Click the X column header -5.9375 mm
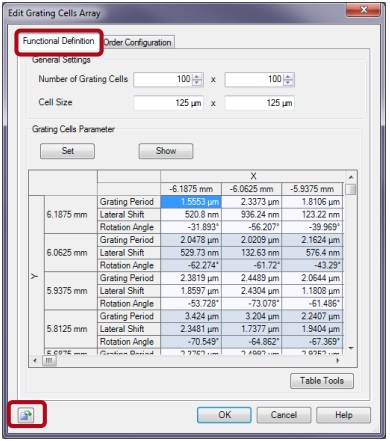Image resolution: width=390 pixels, height=441 pixels. [312, 189]
